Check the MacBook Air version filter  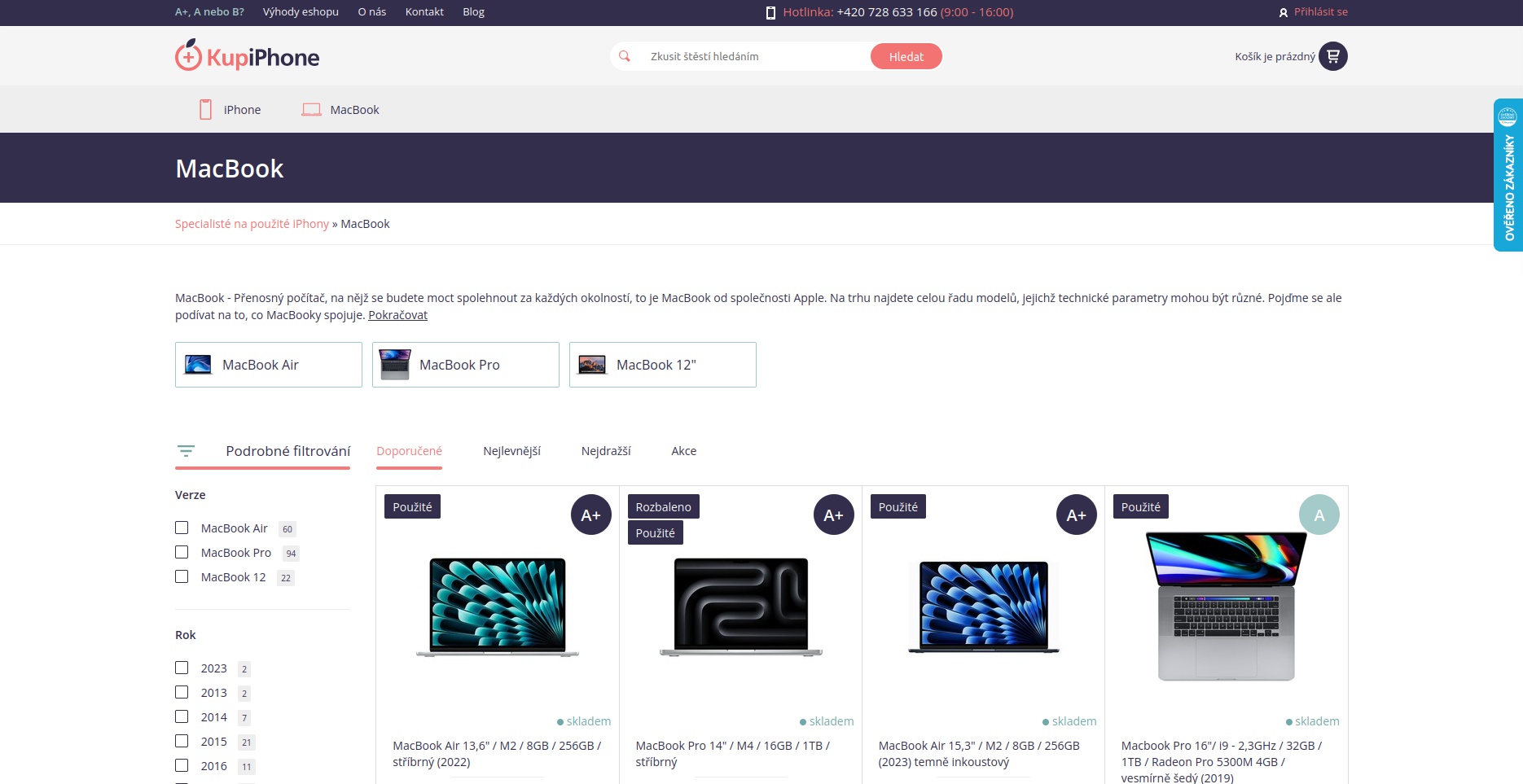coord(182,528)
